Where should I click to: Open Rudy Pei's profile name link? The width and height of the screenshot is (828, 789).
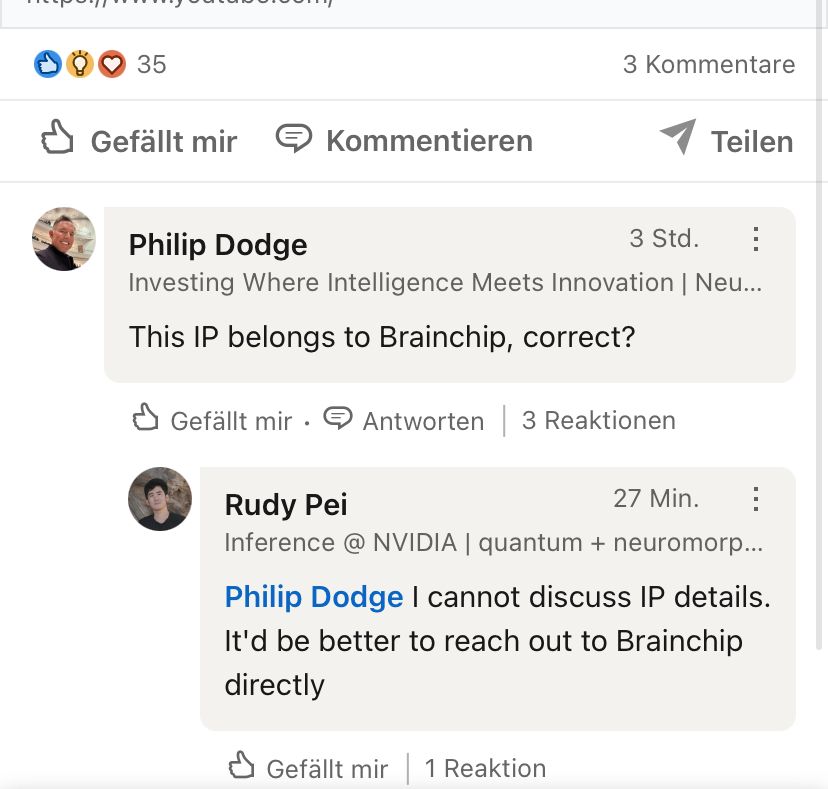(x=286, y=504)
